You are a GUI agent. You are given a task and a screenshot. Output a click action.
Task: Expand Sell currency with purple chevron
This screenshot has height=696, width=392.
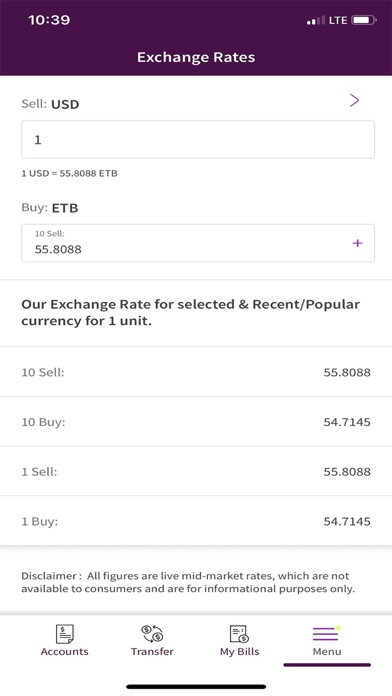pyautogui.click(x=354, y=101)
